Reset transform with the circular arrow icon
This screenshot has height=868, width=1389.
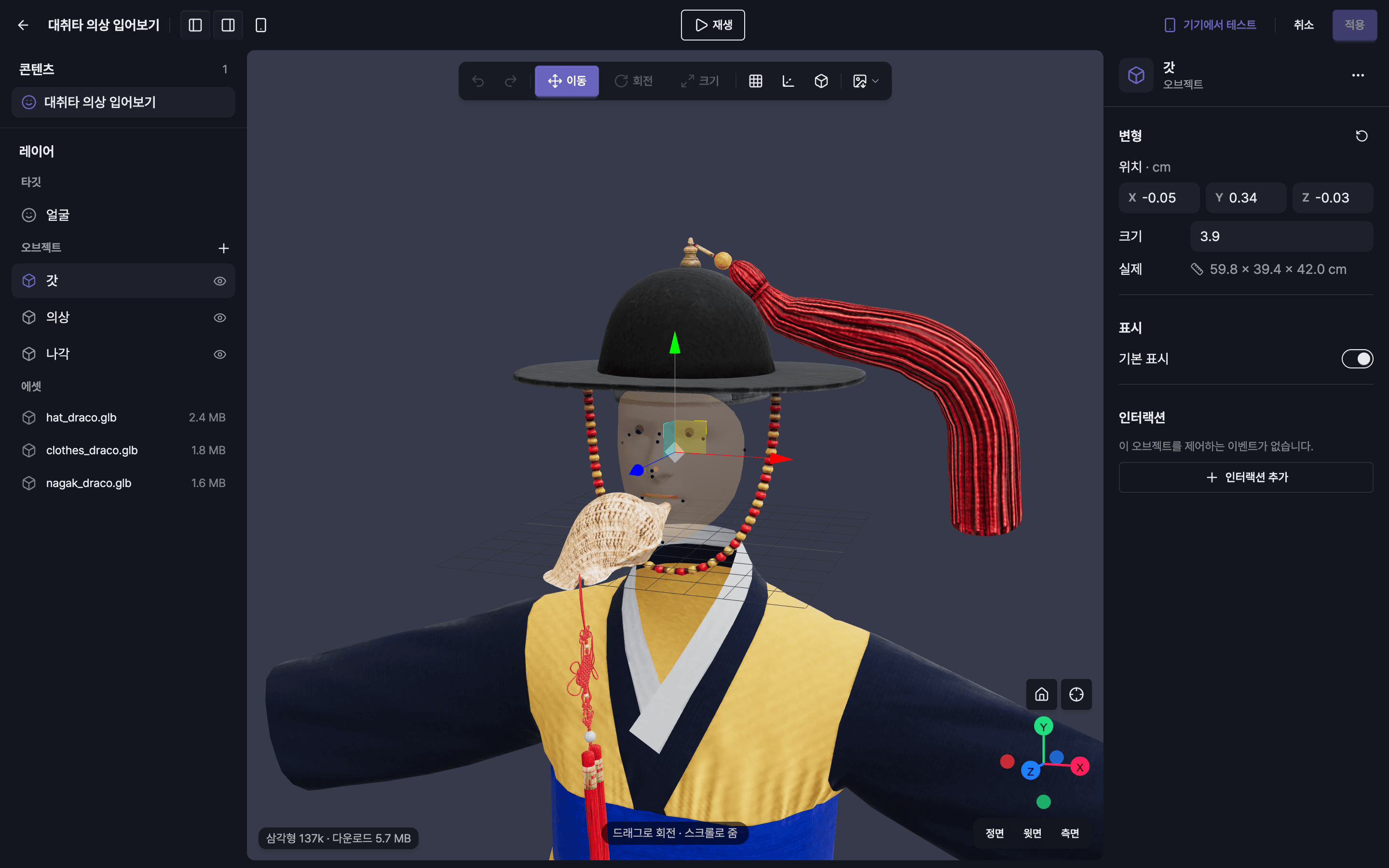pyautogui.click(x=1362, y=136)
